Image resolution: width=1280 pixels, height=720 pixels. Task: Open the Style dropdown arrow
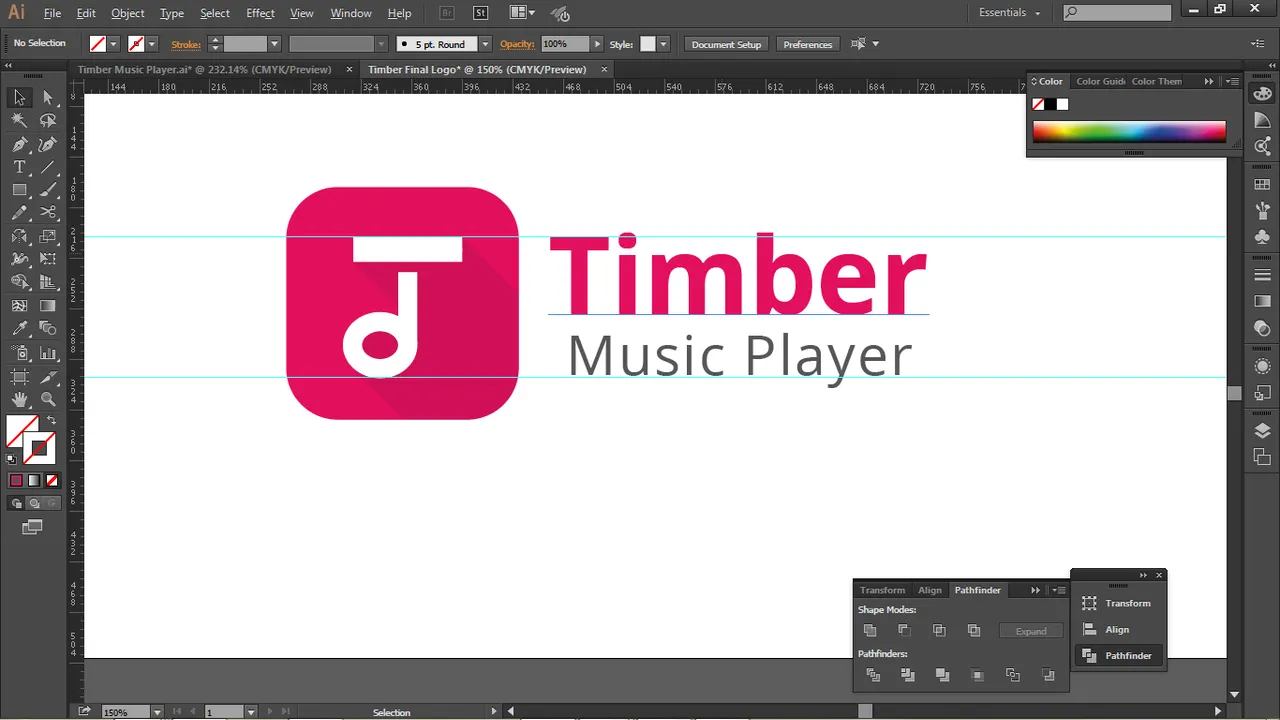pyautogui.click(x=663, y=44)
